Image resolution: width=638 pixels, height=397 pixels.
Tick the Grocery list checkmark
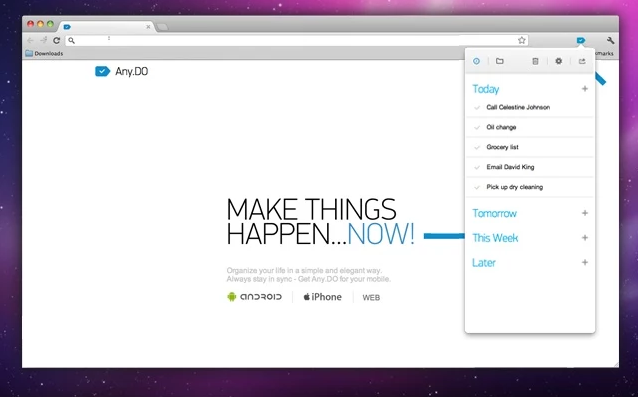coord(477,148)
